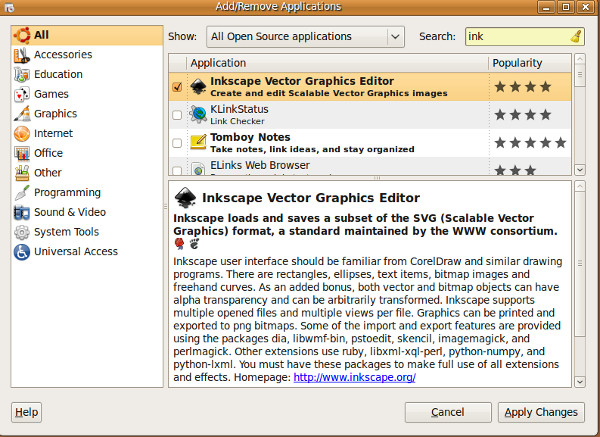The width and height of the screenshot is (600, 437).
Task: Open the Show filter dropdown
Action: (305, 37)
